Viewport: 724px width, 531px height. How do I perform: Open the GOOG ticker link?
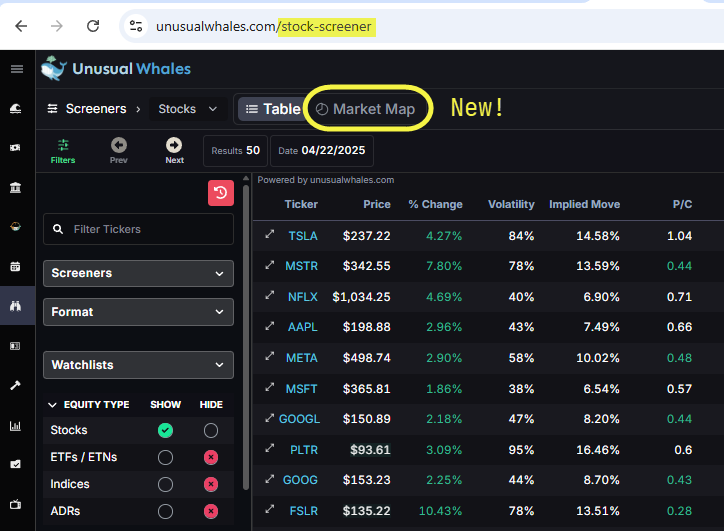point(300,480)
